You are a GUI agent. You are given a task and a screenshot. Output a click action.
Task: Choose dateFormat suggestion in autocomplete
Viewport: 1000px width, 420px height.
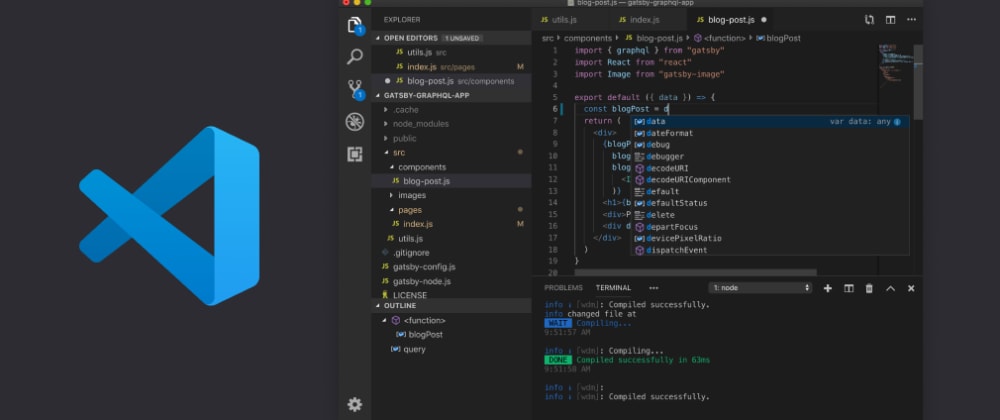(770, 133)
